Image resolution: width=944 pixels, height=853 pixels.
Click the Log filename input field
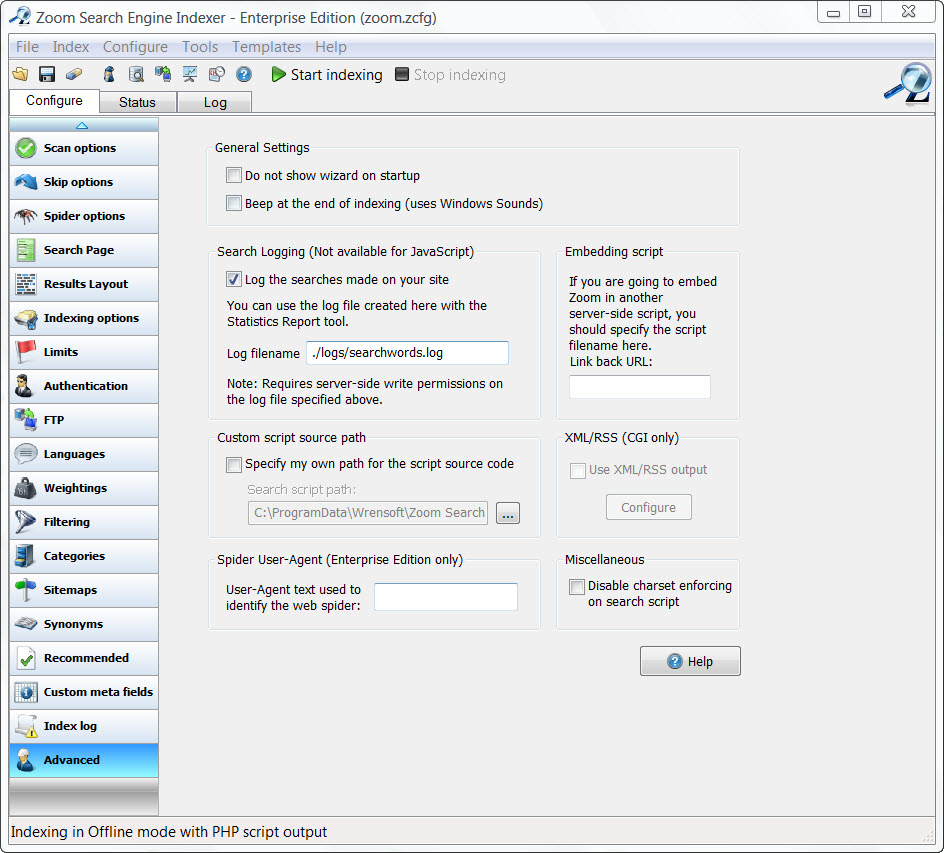408,353
